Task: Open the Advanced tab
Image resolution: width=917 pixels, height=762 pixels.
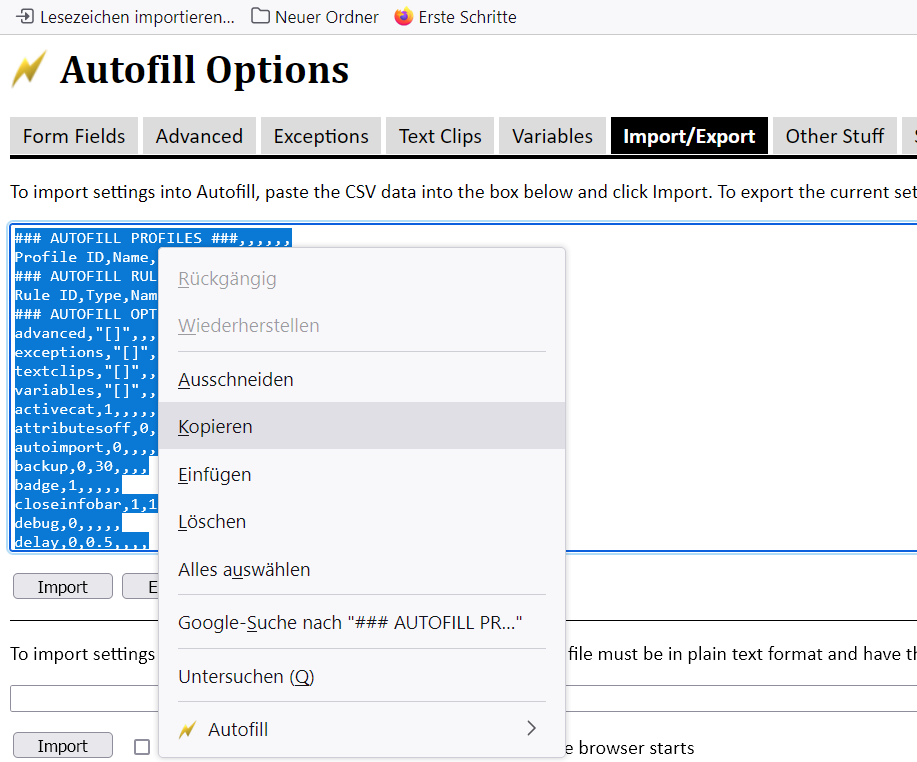Action: [199, 136]
